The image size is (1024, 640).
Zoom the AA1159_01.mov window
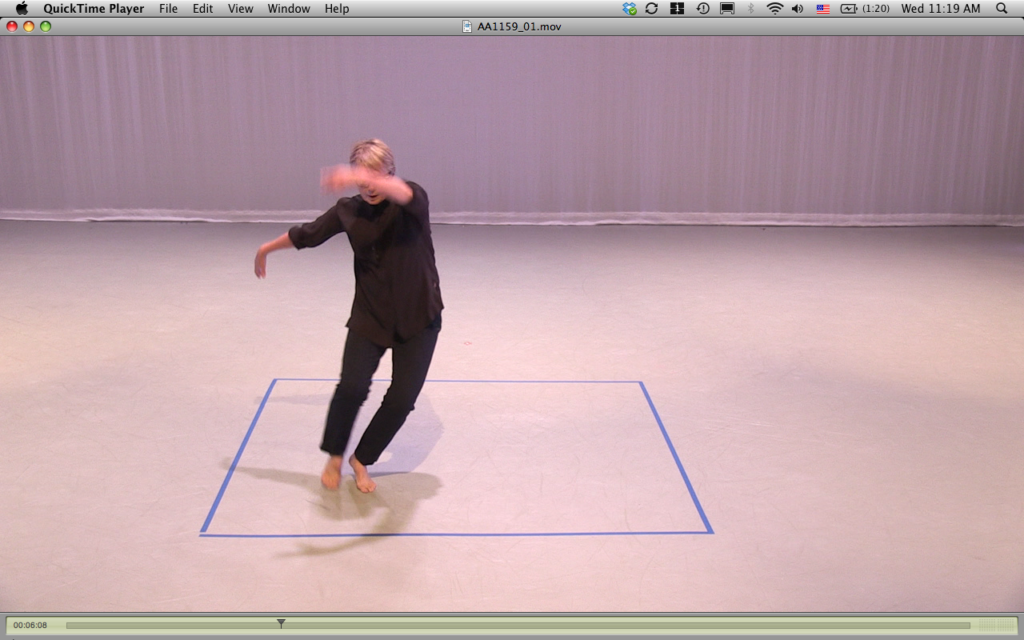46,26
